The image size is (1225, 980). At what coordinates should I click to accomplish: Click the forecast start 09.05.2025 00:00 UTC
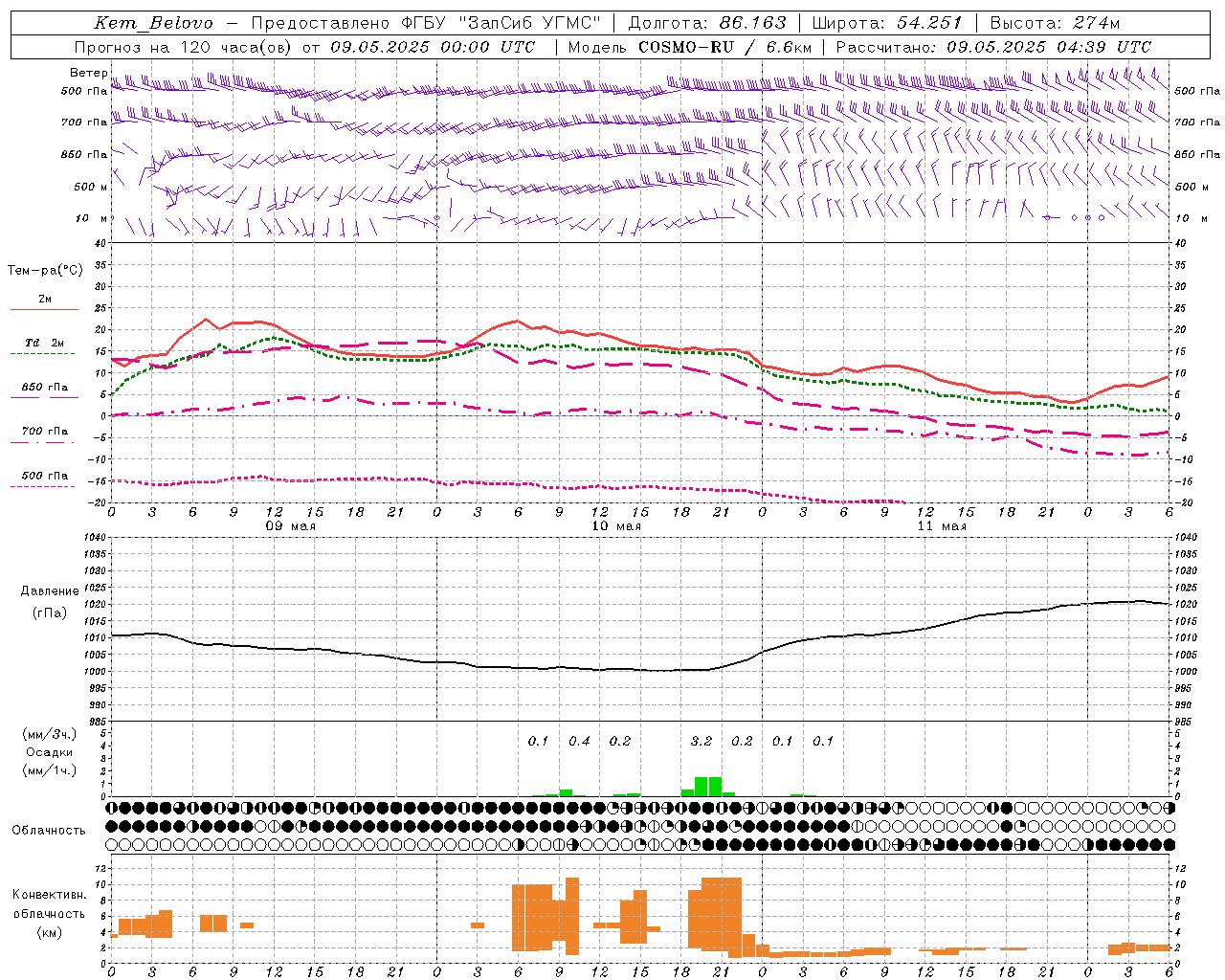pyautogui.click(x=434, y=47)
